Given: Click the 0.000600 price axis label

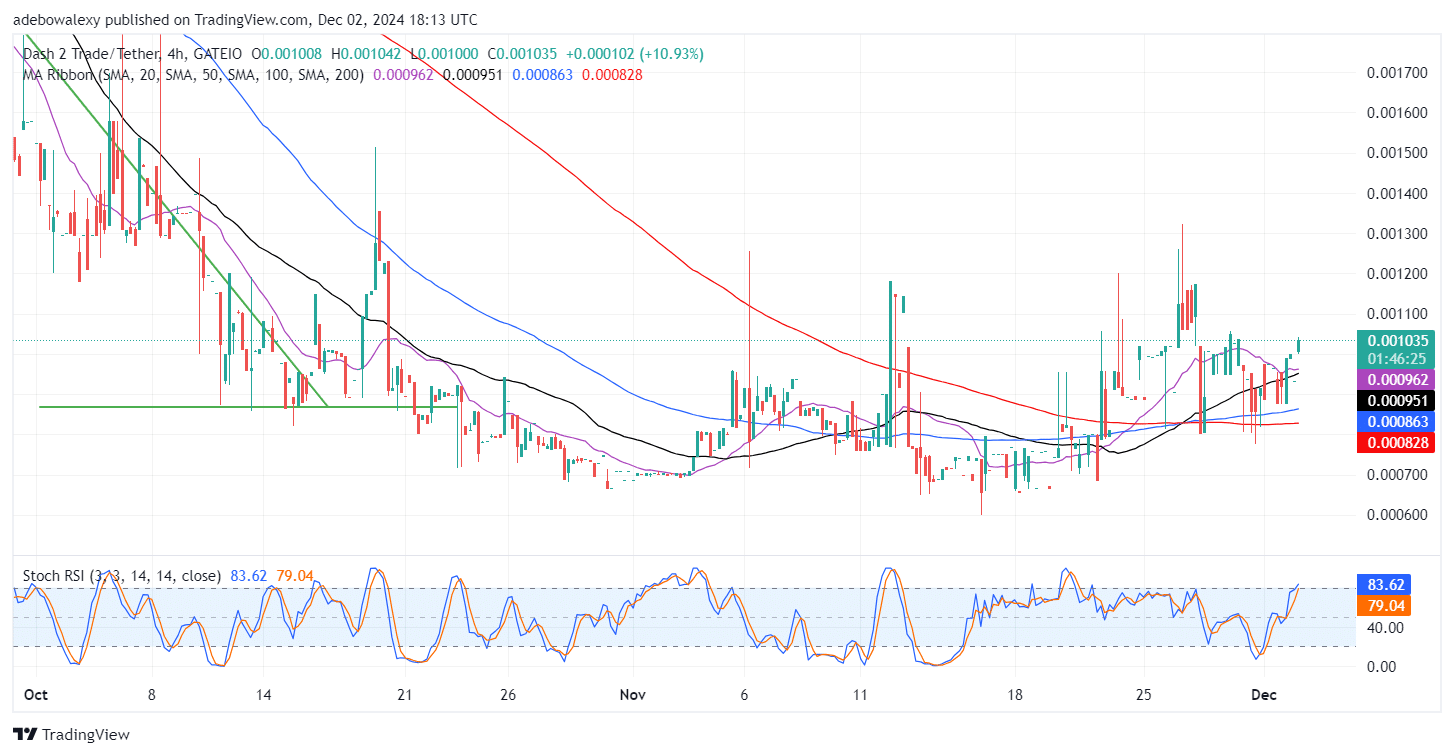Looking at the screenshot, I should tap(1399, 514).
